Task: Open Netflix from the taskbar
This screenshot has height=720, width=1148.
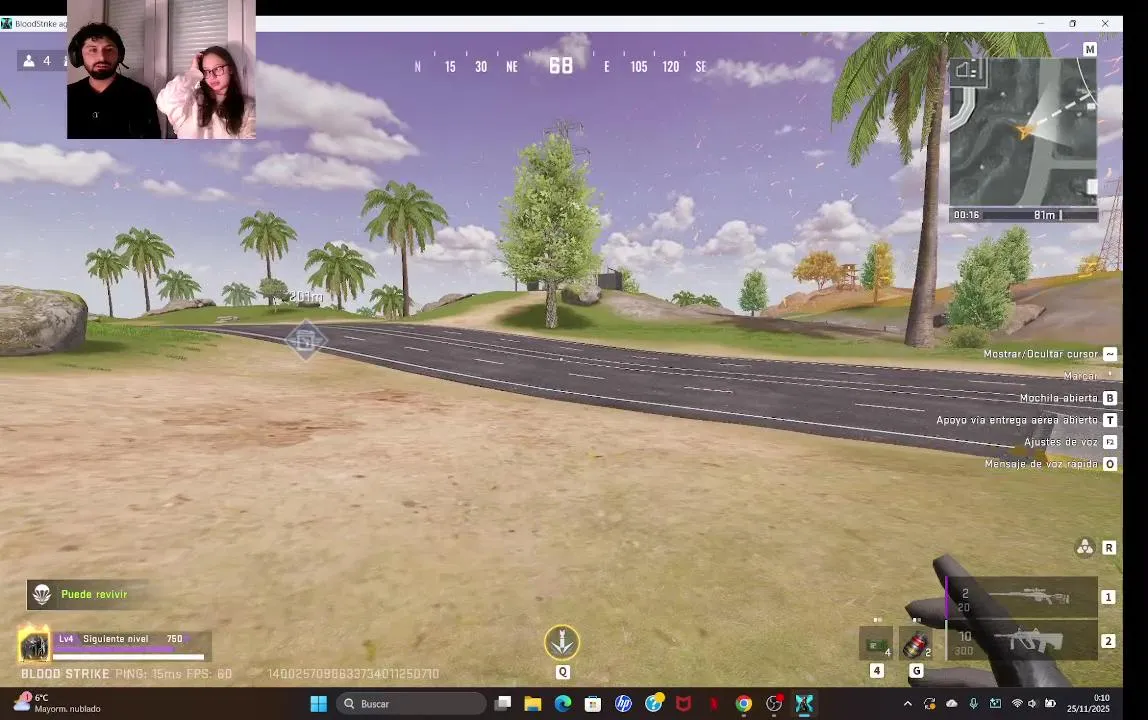Action: tap(714, 704)
